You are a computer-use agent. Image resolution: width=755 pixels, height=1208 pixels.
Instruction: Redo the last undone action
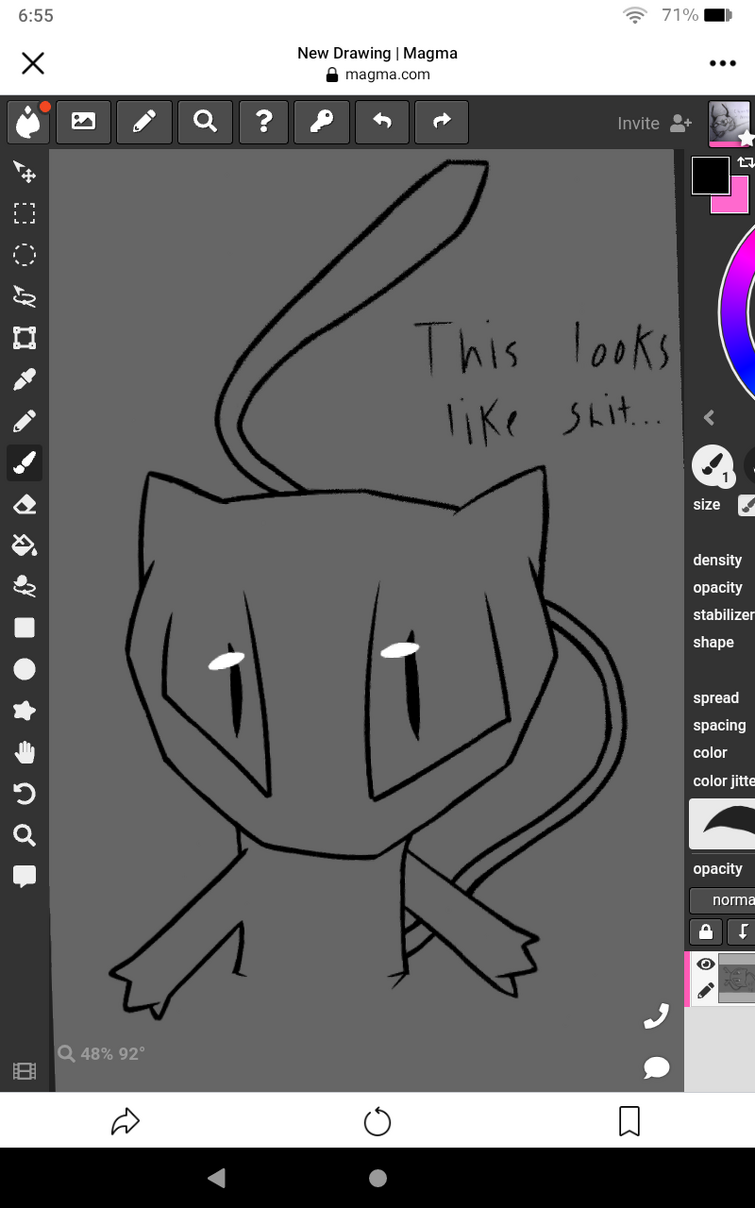pos(441,122)
